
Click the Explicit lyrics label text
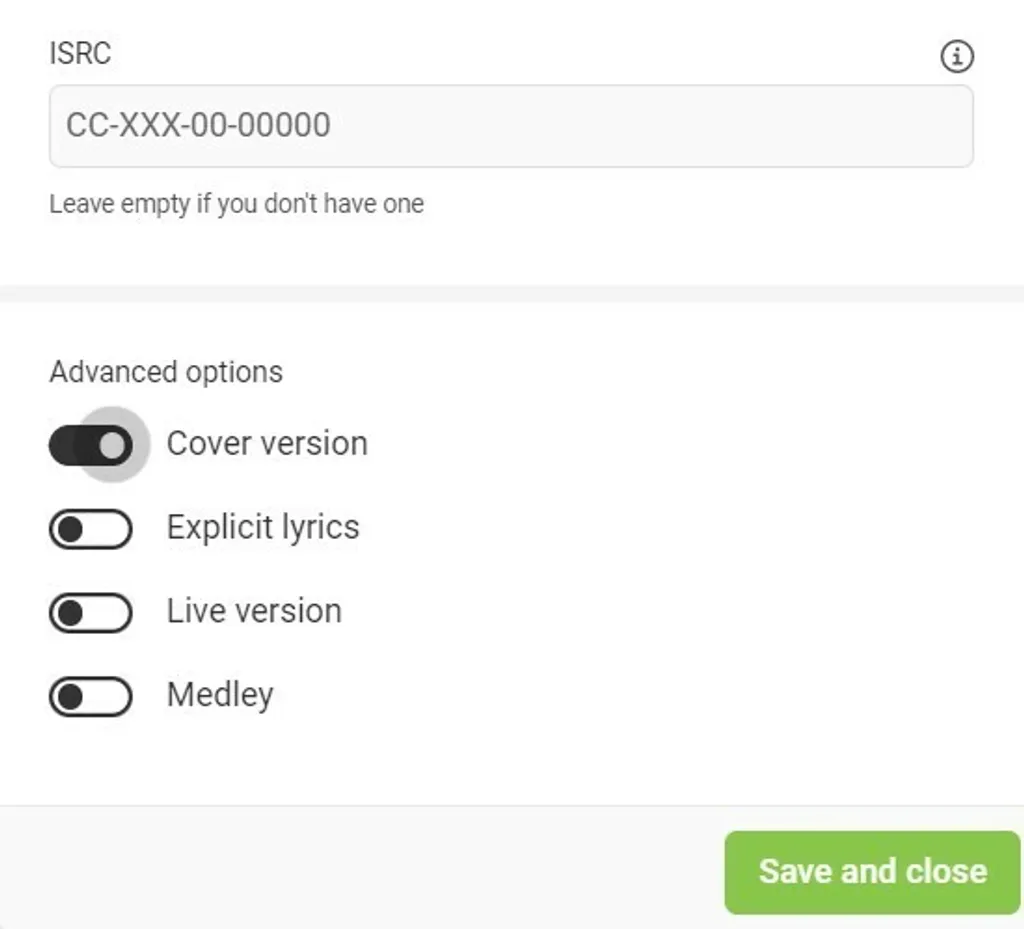263,527
